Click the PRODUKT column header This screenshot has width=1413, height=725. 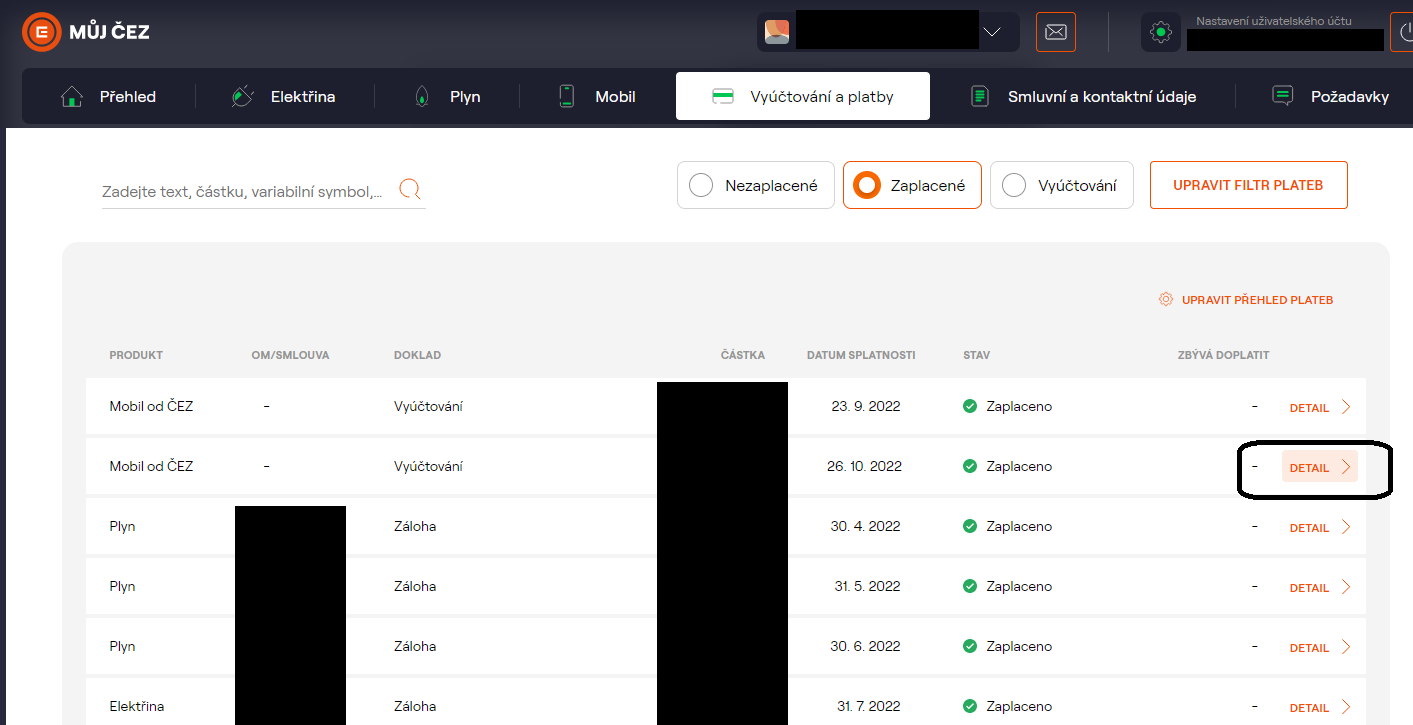coord(136,355)
